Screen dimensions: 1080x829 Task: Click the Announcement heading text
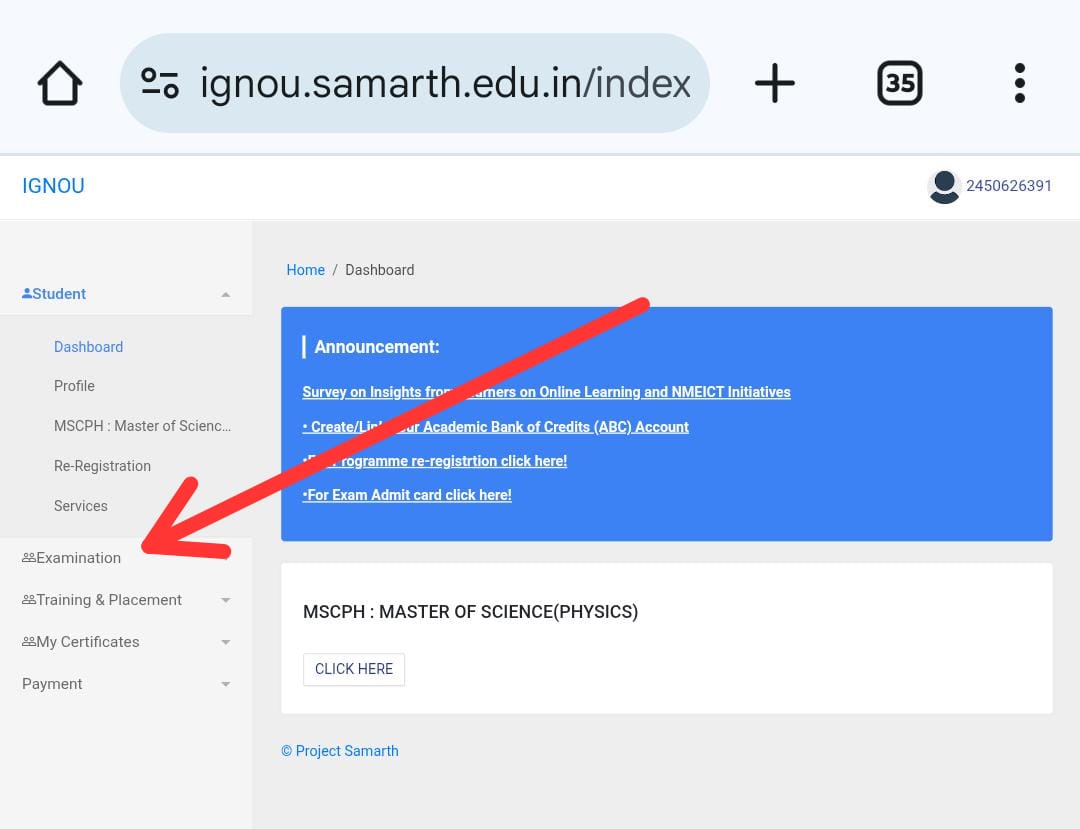(x=377, y=347)
